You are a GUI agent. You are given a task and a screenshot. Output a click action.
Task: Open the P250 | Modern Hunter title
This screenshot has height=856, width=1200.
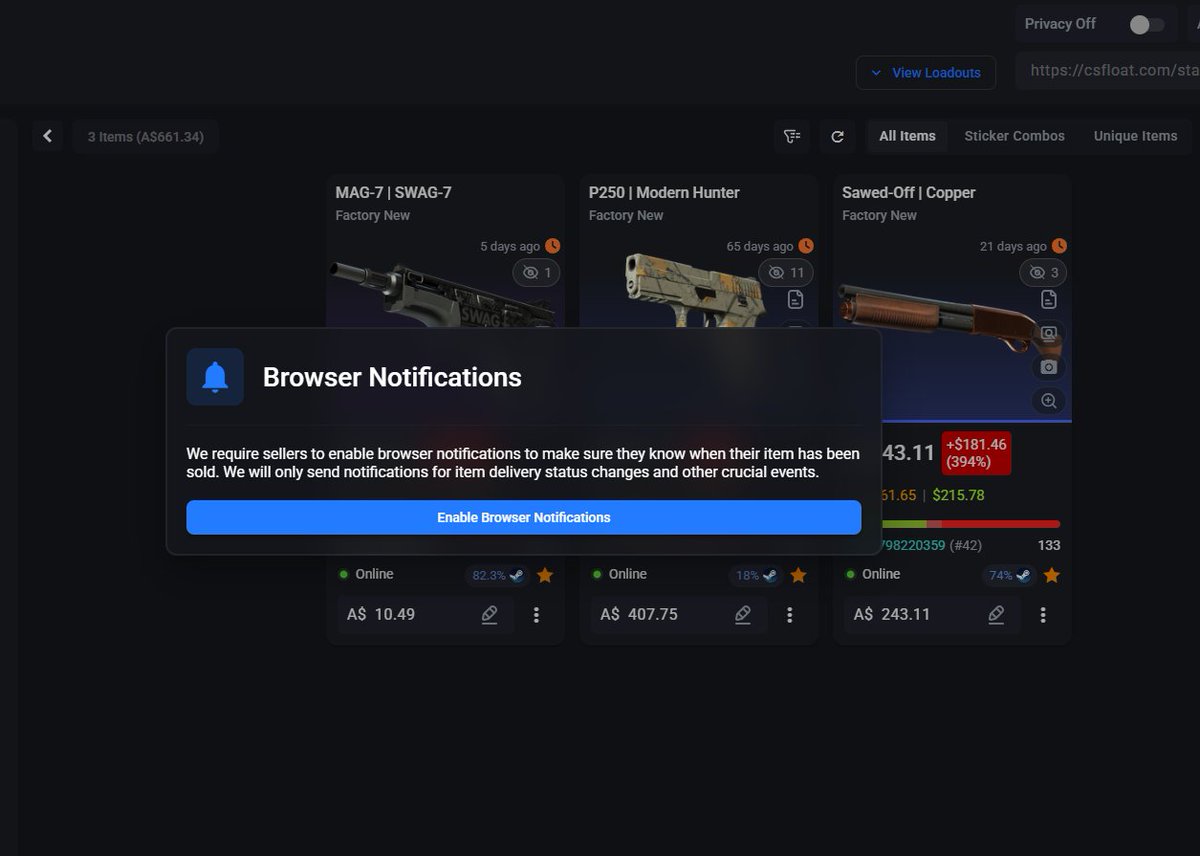(x=664, y=192)
